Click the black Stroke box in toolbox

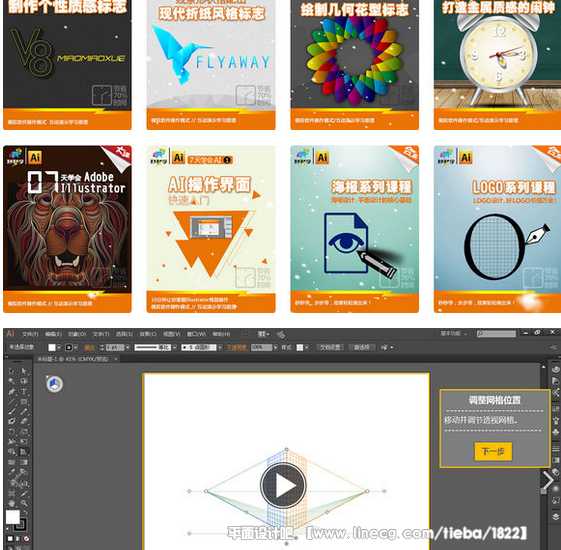20,525
